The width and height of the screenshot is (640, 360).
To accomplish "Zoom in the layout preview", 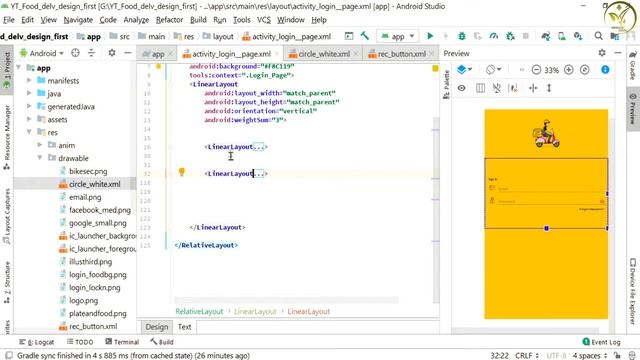I will (569, 70).
